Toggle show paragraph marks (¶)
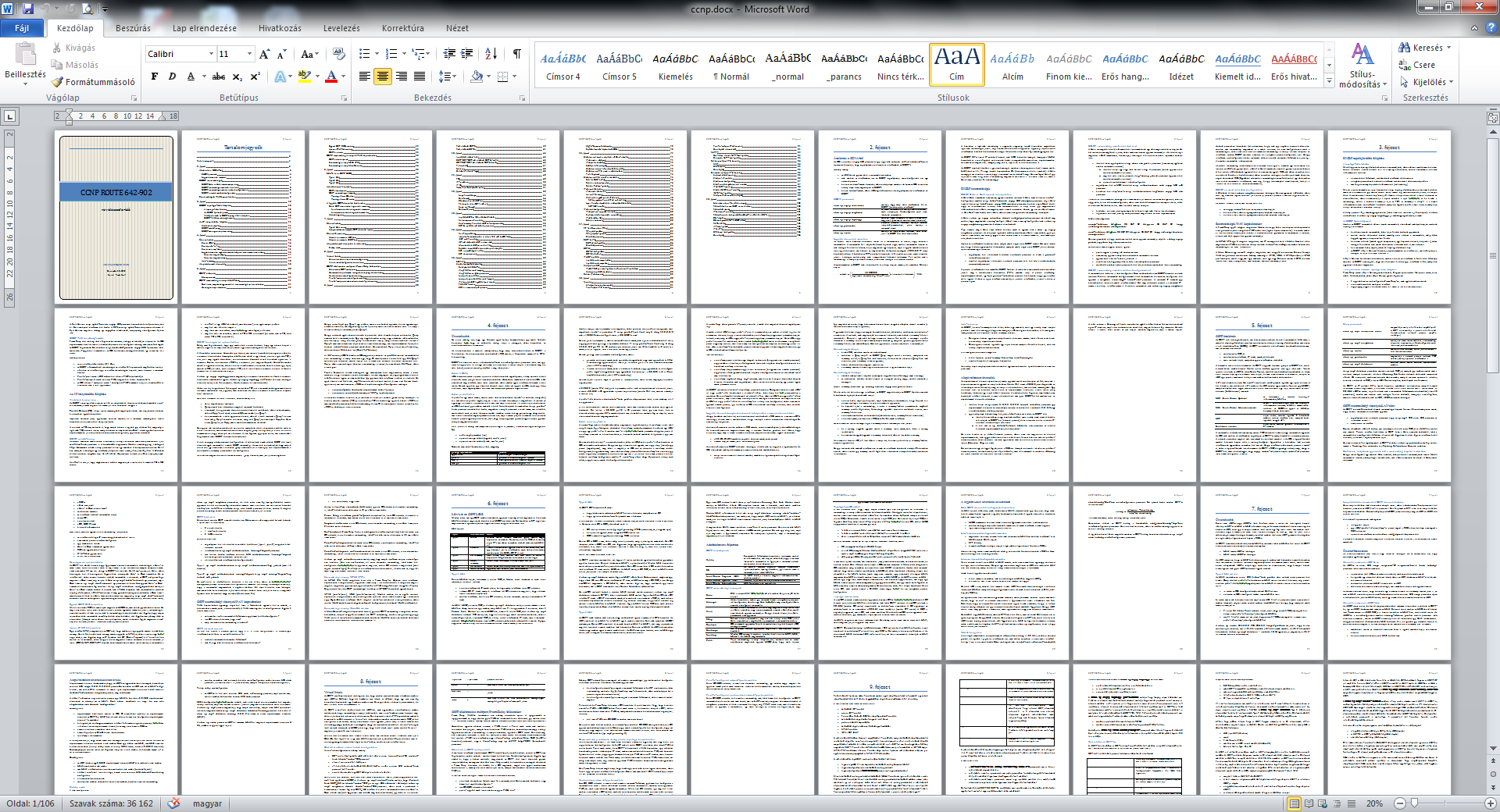This screenshot has height=812, width=1500. point(516,54)
